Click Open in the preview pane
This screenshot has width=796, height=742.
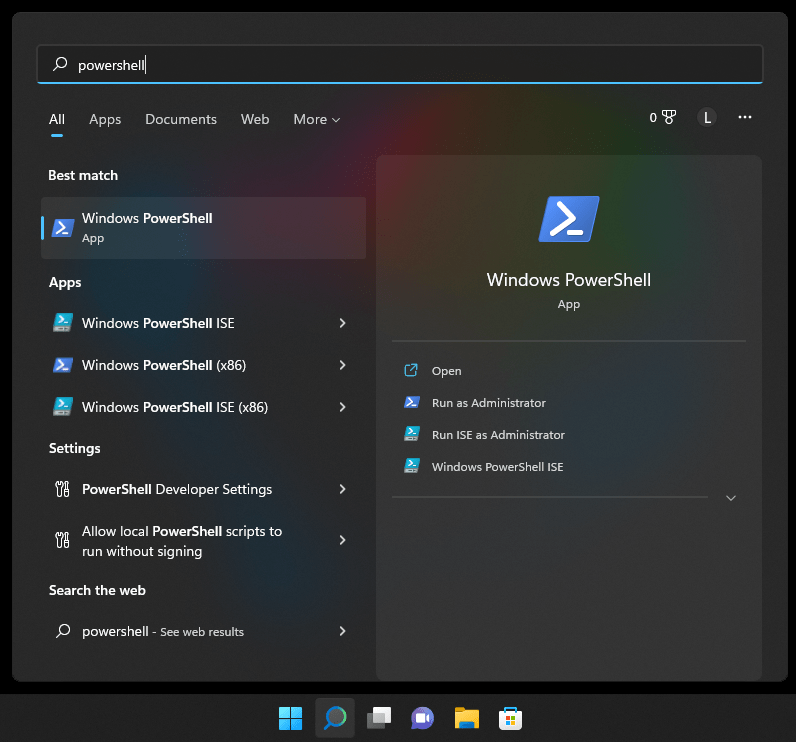[446, 371]
